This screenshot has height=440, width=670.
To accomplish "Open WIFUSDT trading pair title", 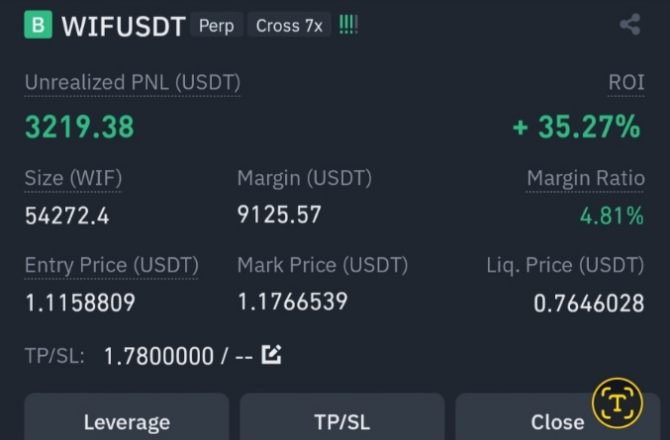I will pos(123,26).
